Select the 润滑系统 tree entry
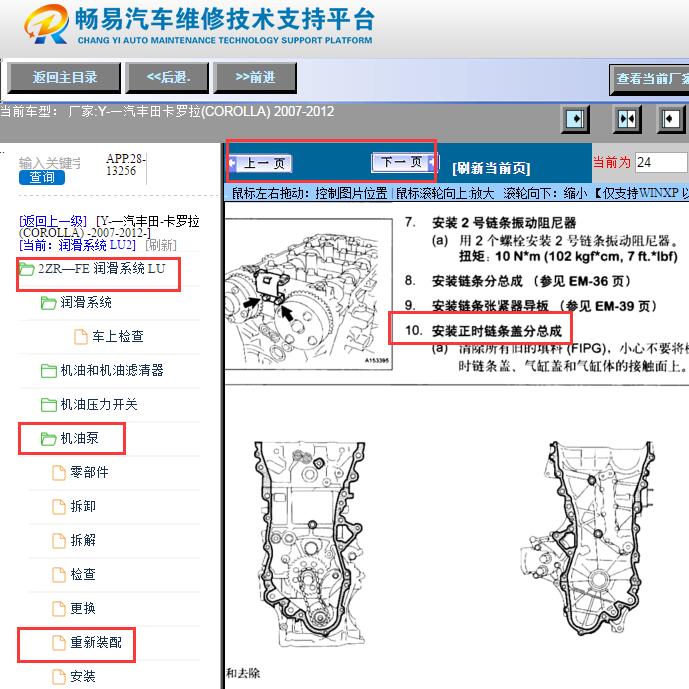The height and width of the screenshot is (689, 689). pyautogui.click(x=86, y=302)
